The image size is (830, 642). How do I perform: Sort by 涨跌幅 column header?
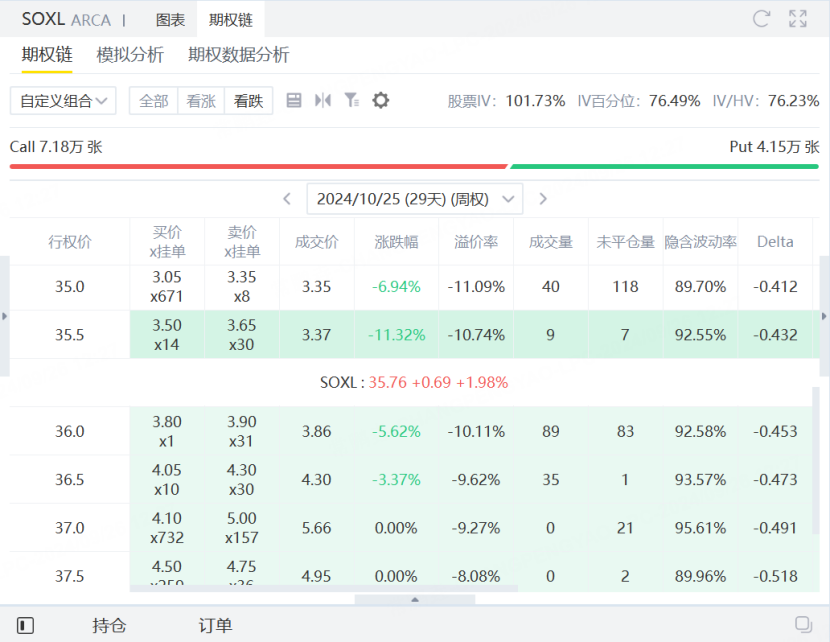(x=396, y=242)
